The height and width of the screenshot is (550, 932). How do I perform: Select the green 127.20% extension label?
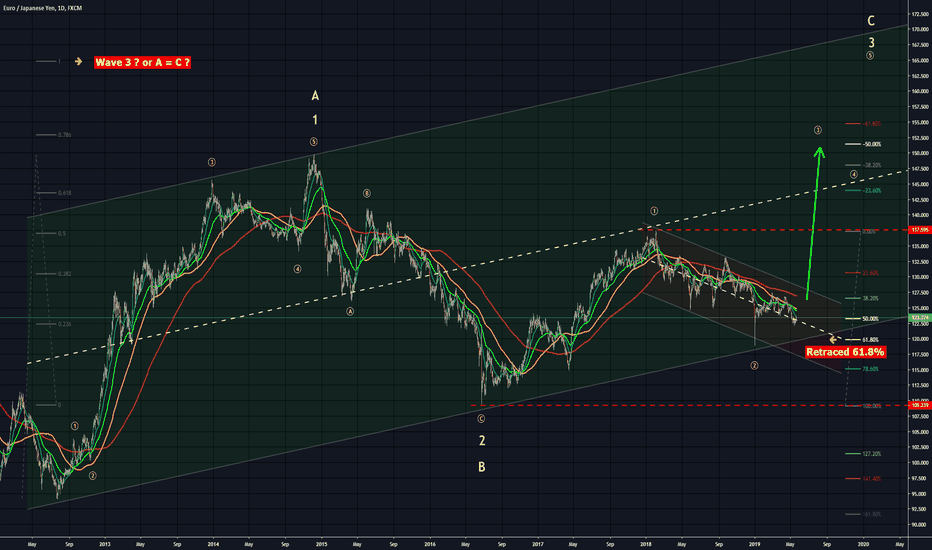(871, 454)
